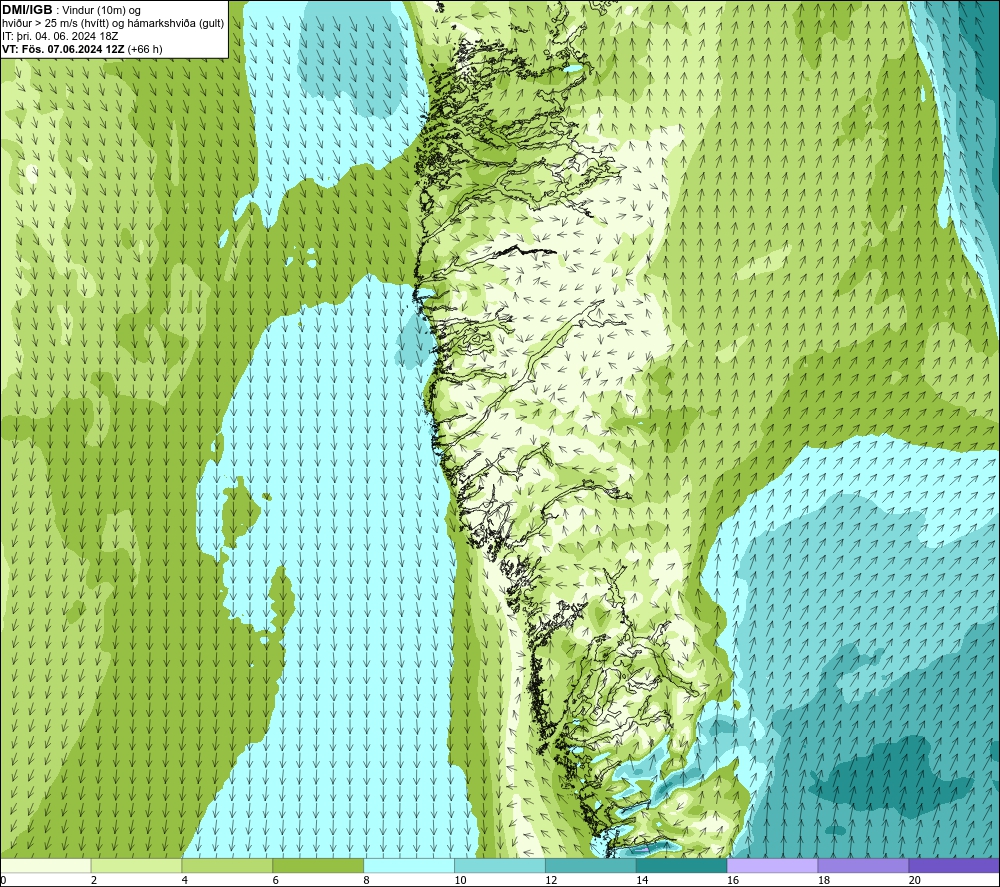Click the turquoise 10–12 m/s legend swatch
Viewport: 1000px width, 887px height.
point(500,866)
